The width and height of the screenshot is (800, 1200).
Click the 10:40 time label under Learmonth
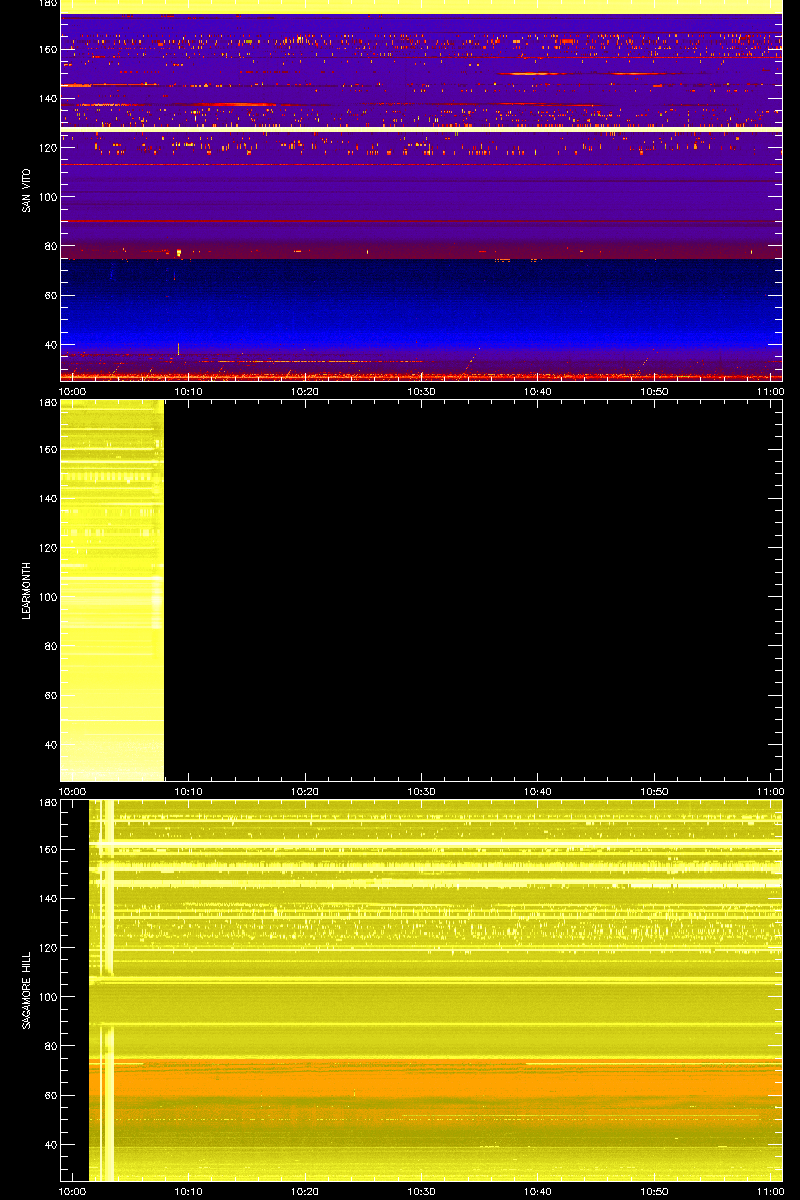[x=538, y=792]
